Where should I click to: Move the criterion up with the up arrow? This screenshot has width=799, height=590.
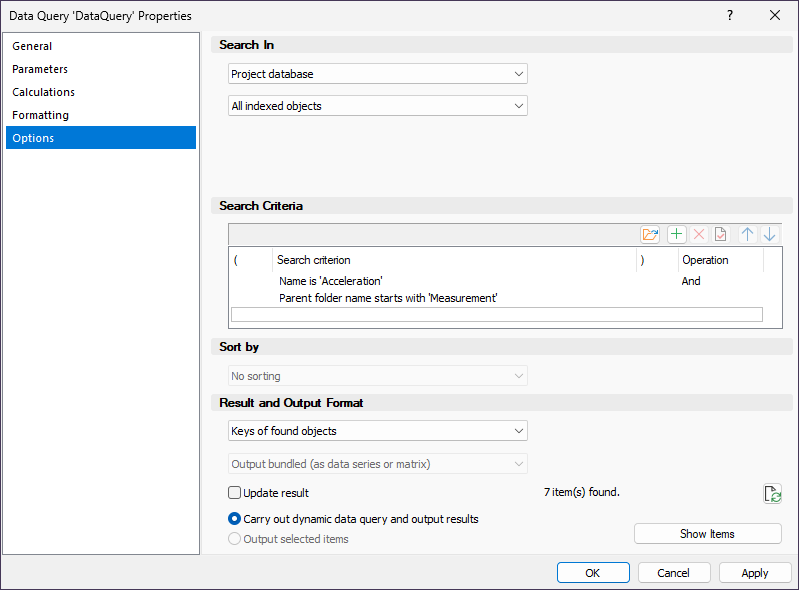coord(747,234)
